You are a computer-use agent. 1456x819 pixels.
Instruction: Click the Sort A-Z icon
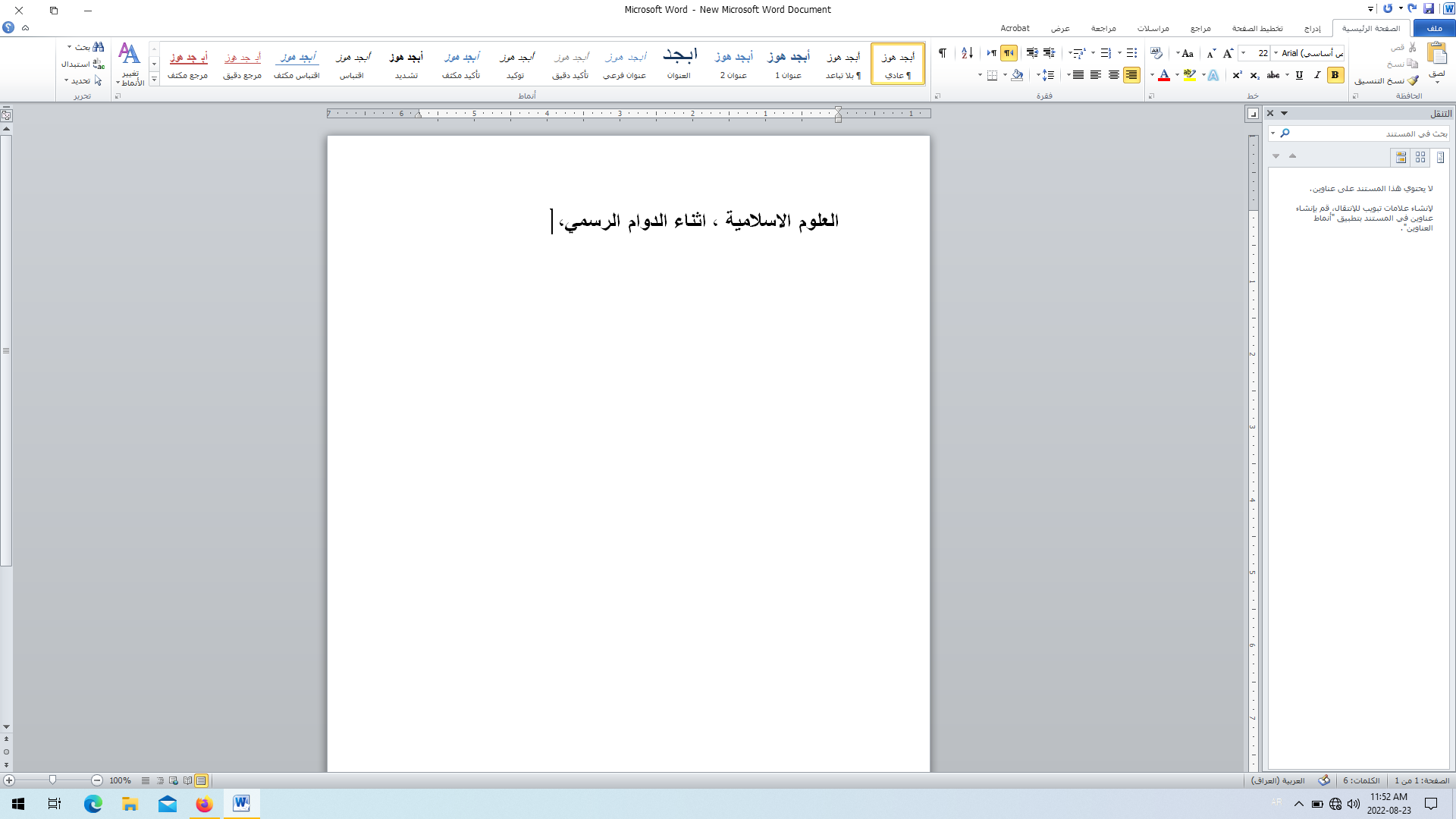(x=967, y=53)
